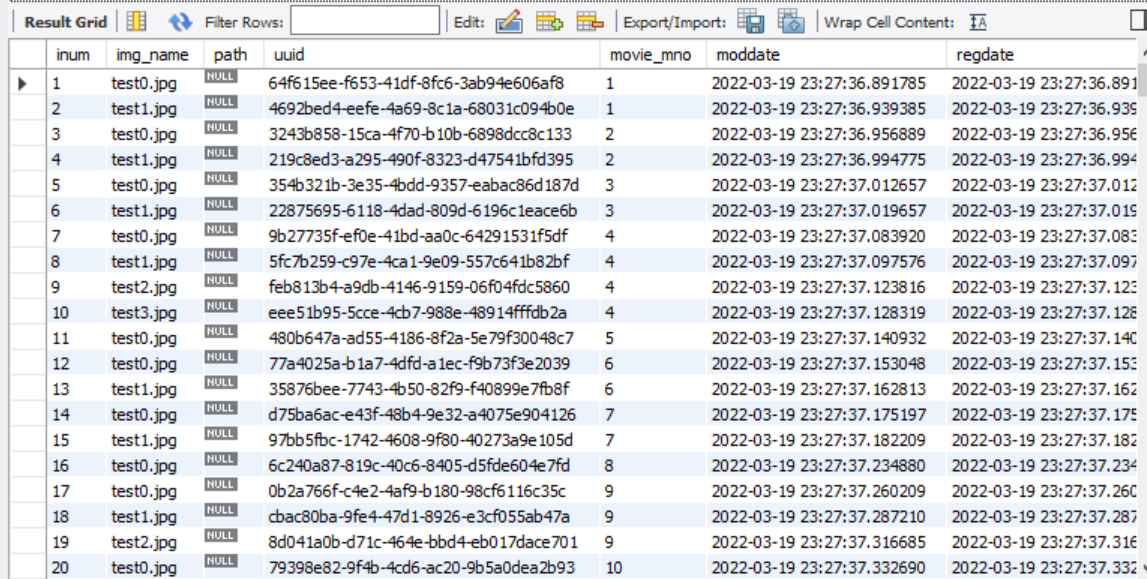Click uuid cell 219c8ed3-a295-490f-8323-d47541bfd395
The image size is (1147, 579).
tap(432, 159)
